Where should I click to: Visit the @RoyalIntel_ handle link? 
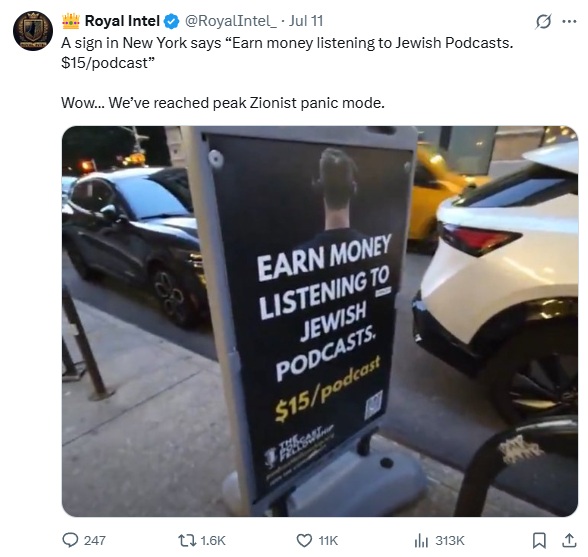[x=230, y=21]
